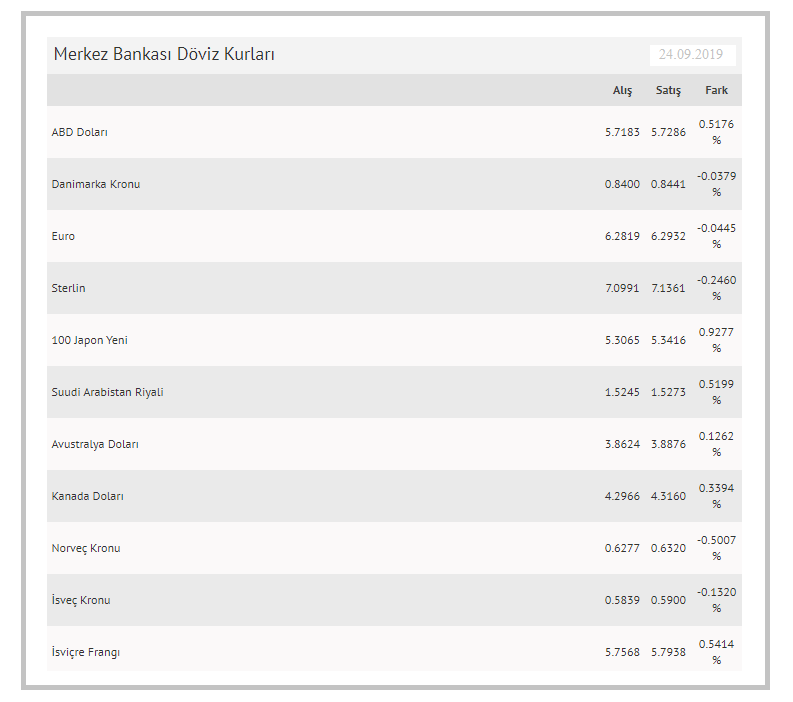
Task: Click the Fark column header
Action: coord(716,90)
